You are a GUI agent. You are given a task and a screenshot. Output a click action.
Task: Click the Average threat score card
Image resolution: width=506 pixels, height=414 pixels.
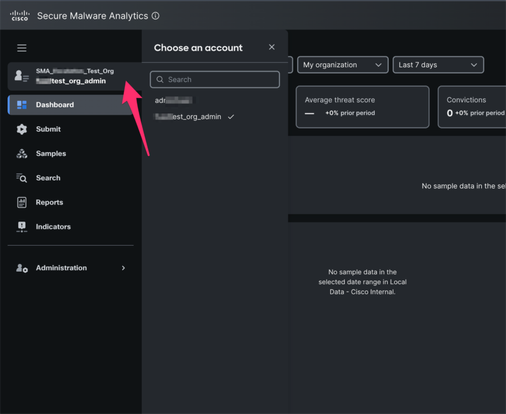(x=363, y=107)
